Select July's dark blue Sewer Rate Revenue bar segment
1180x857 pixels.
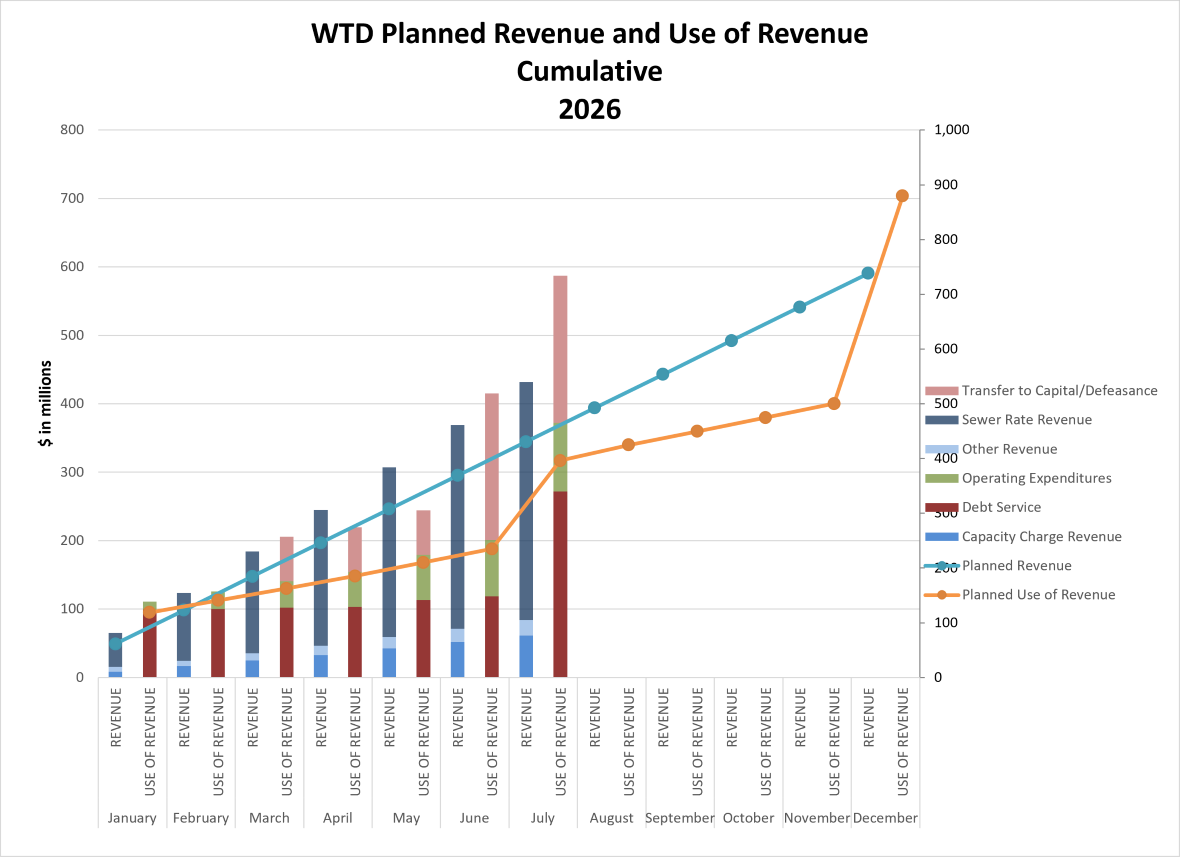526,501
